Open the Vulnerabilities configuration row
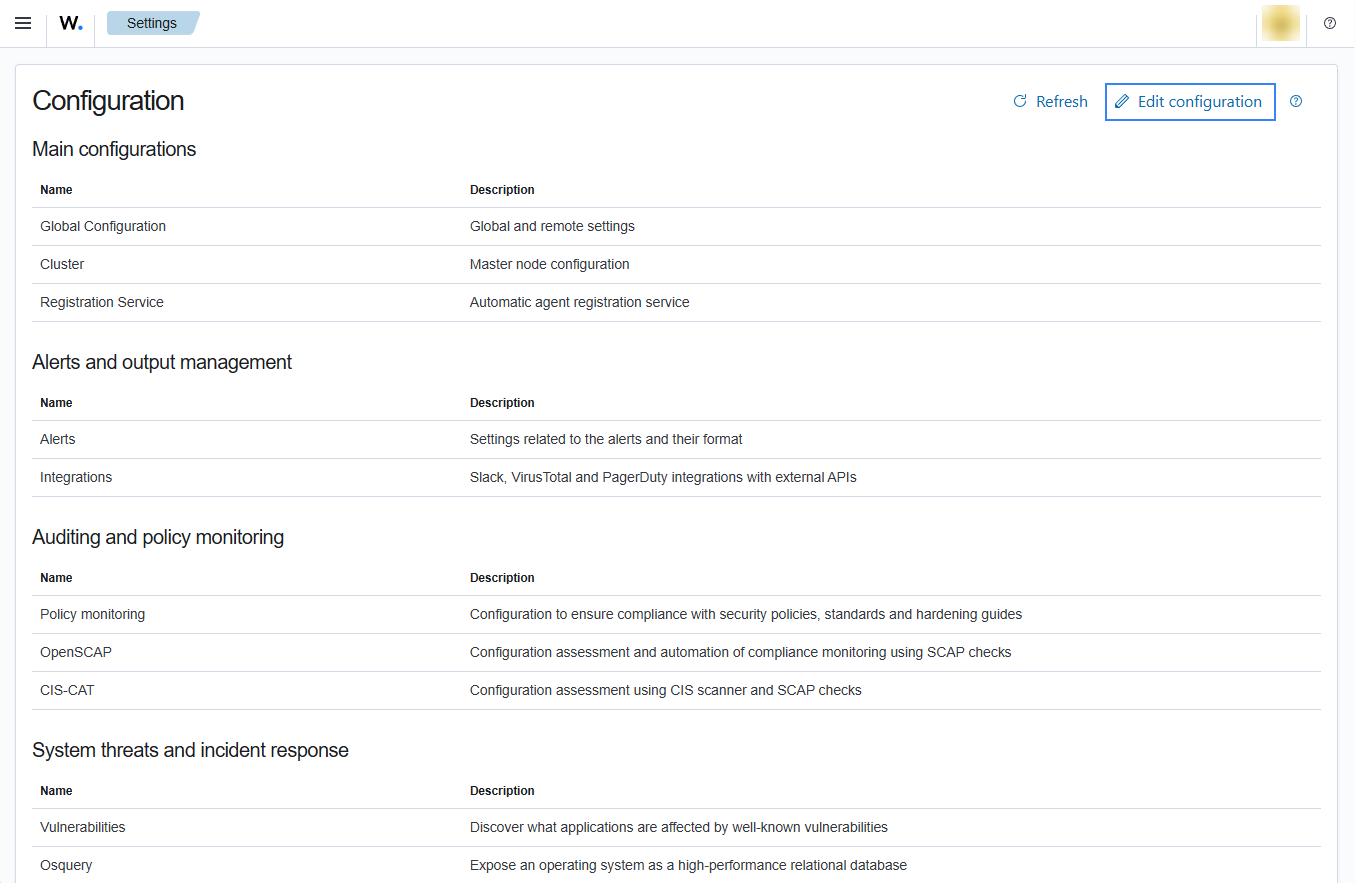The width and height of the screenshot is (1355, 883). point(83,827)
